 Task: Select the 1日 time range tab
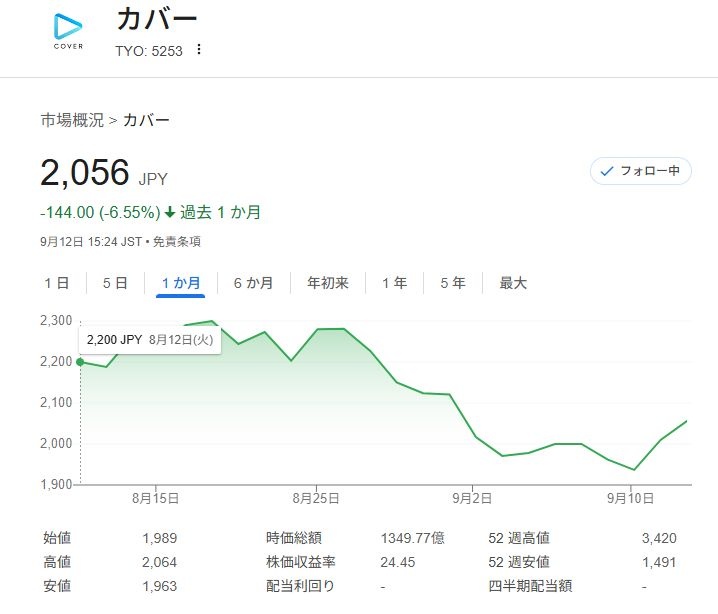pos(56,283)
